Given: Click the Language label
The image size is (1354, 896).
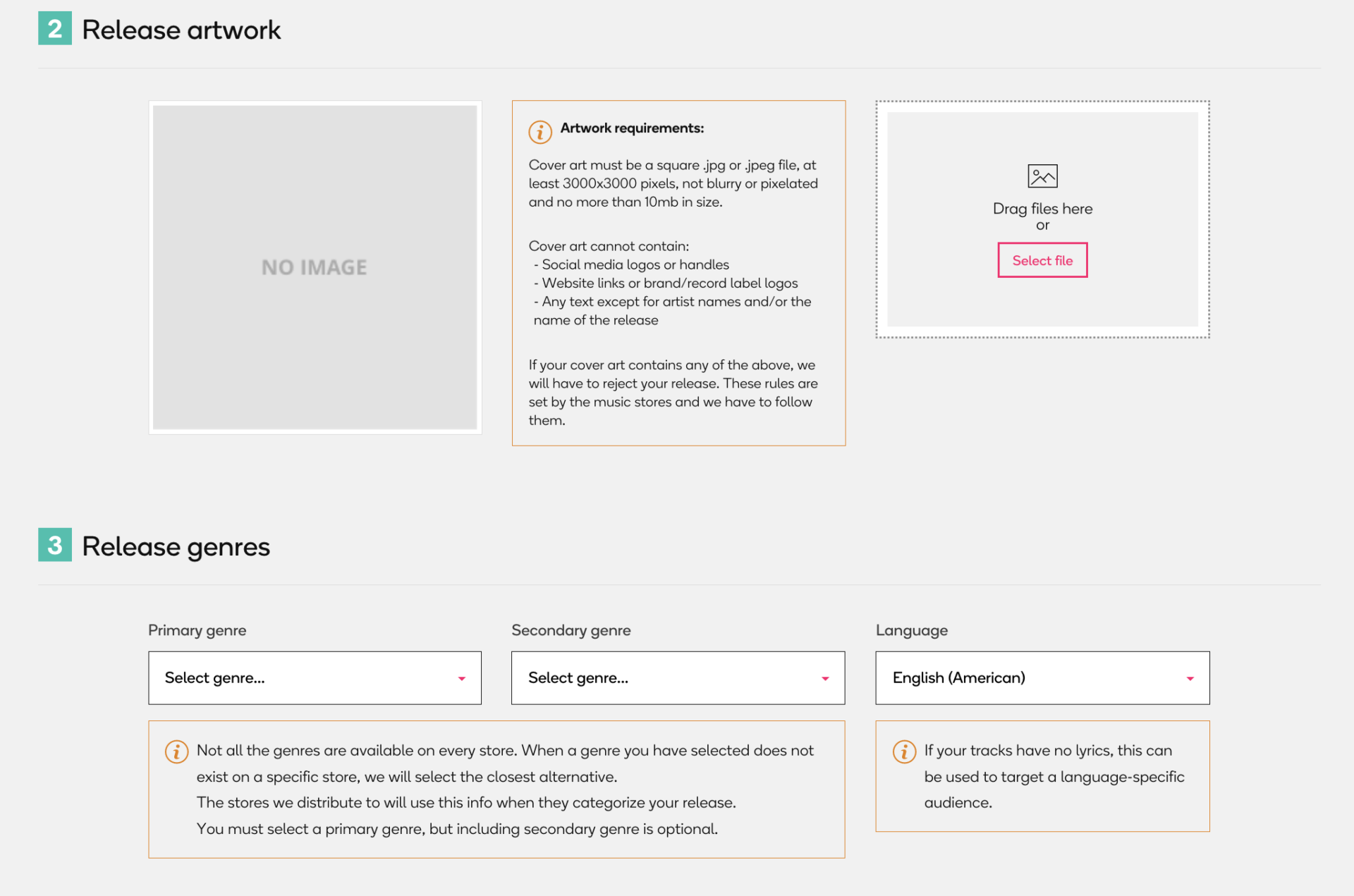Looking at the screenshot, I should coord(911,630).
